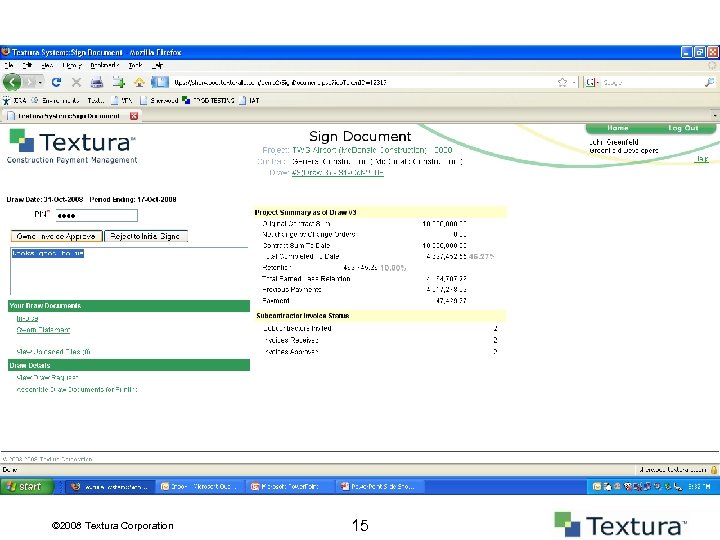Image resolution: width=720 pixels, height=540 pixels.
Task: Print the page using the printer icon
Action: tap(96, 83)
